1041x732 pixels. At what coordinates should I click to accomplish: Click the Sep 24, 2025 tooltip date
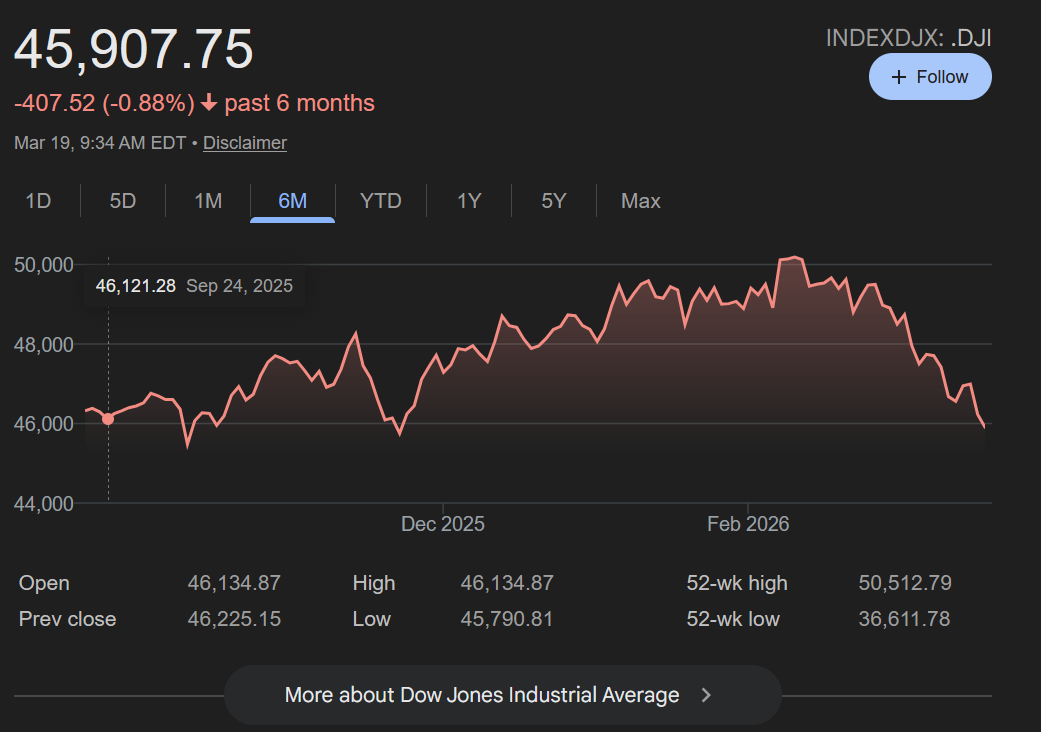(x=240, y=285)
